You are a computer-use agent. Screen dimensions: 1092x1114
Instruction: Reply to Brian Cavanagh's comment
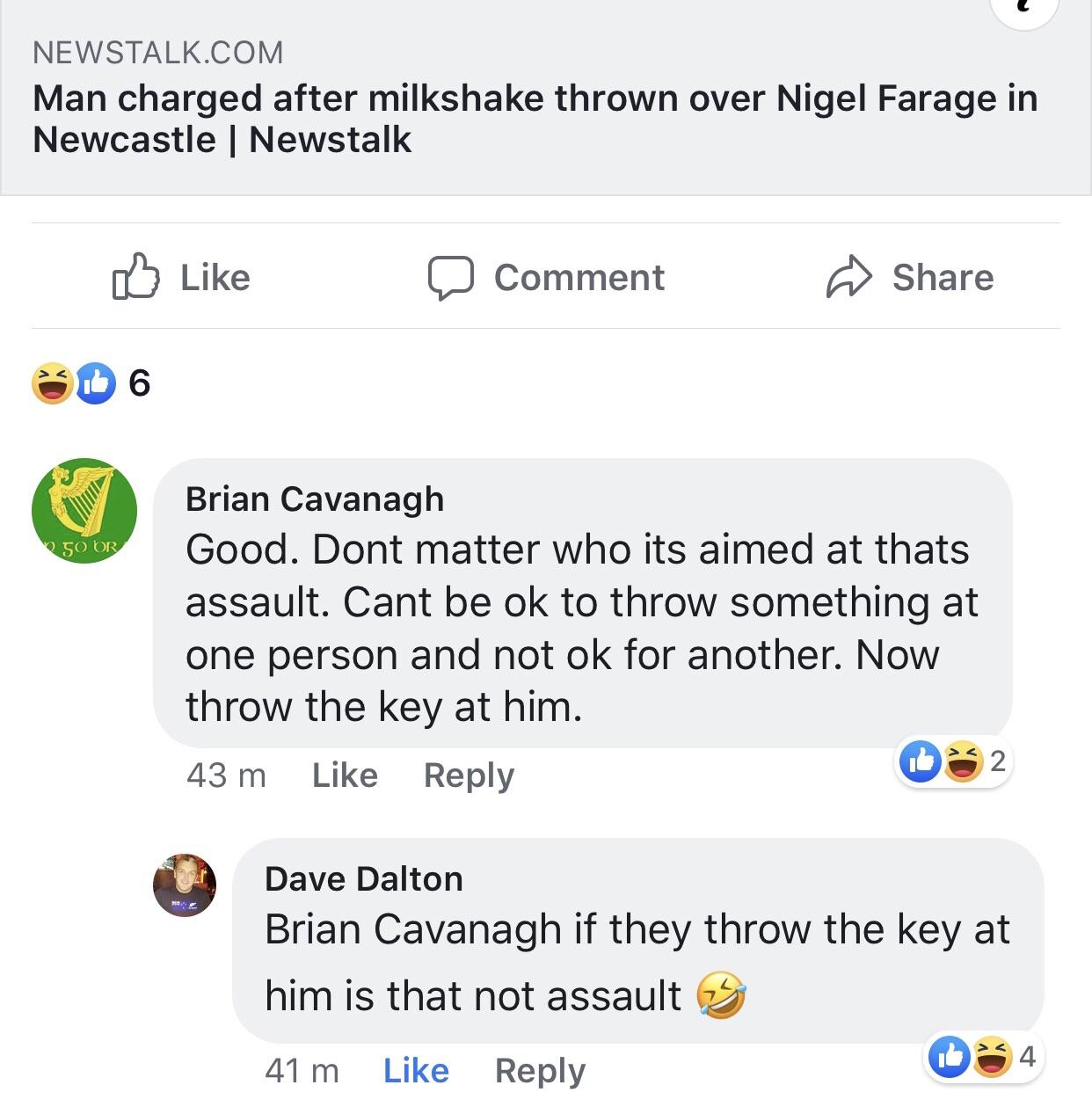tap(470, 775)
